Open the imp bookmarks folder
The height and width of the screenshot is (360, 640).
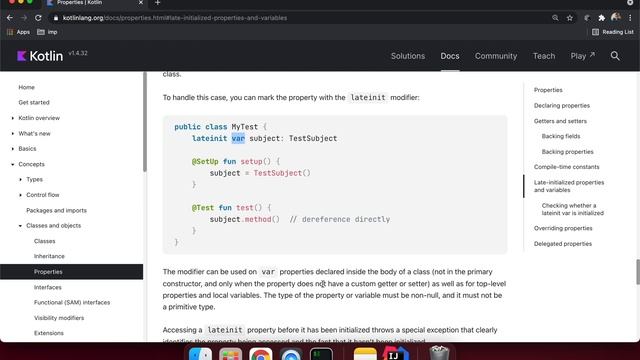47,32
